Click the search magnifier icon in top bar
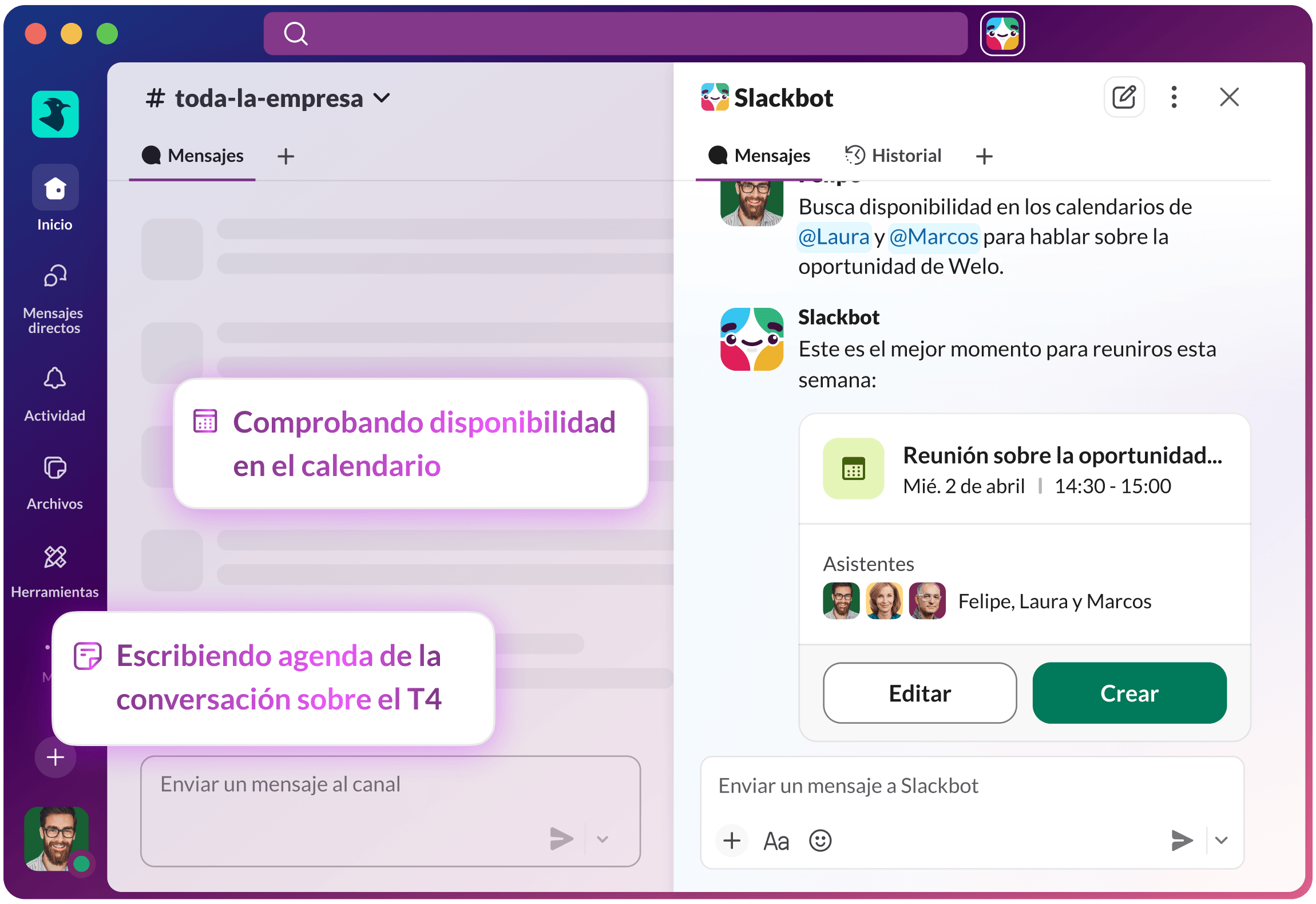 296,34
